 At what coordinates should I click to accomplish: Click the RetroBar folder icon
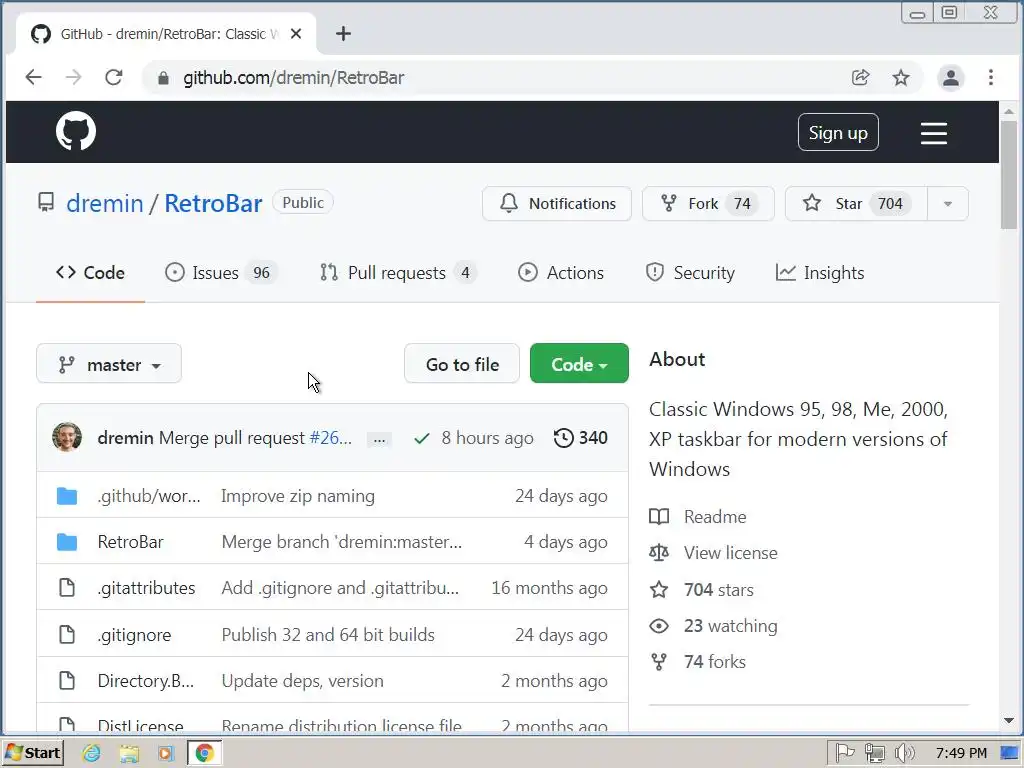pos(67,541)
